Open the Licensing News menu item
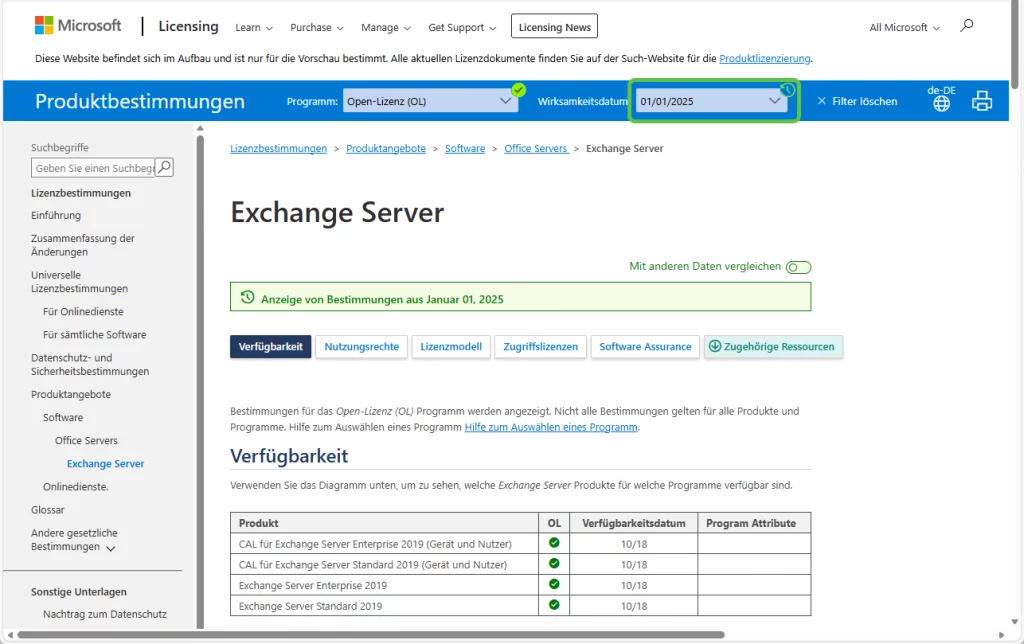The width and height of the screenshot is (1024, 644). pyautogui.click(x=554, y=26)
